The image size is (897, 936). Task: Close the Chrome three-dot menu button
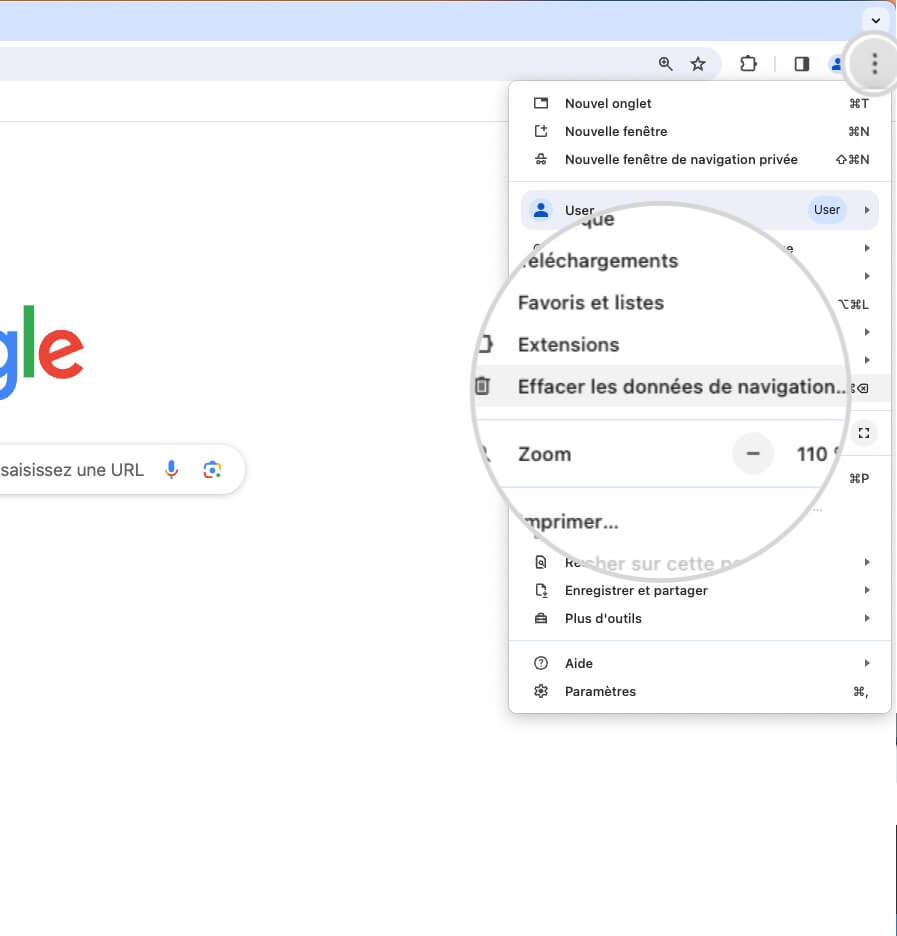point(874,63)
